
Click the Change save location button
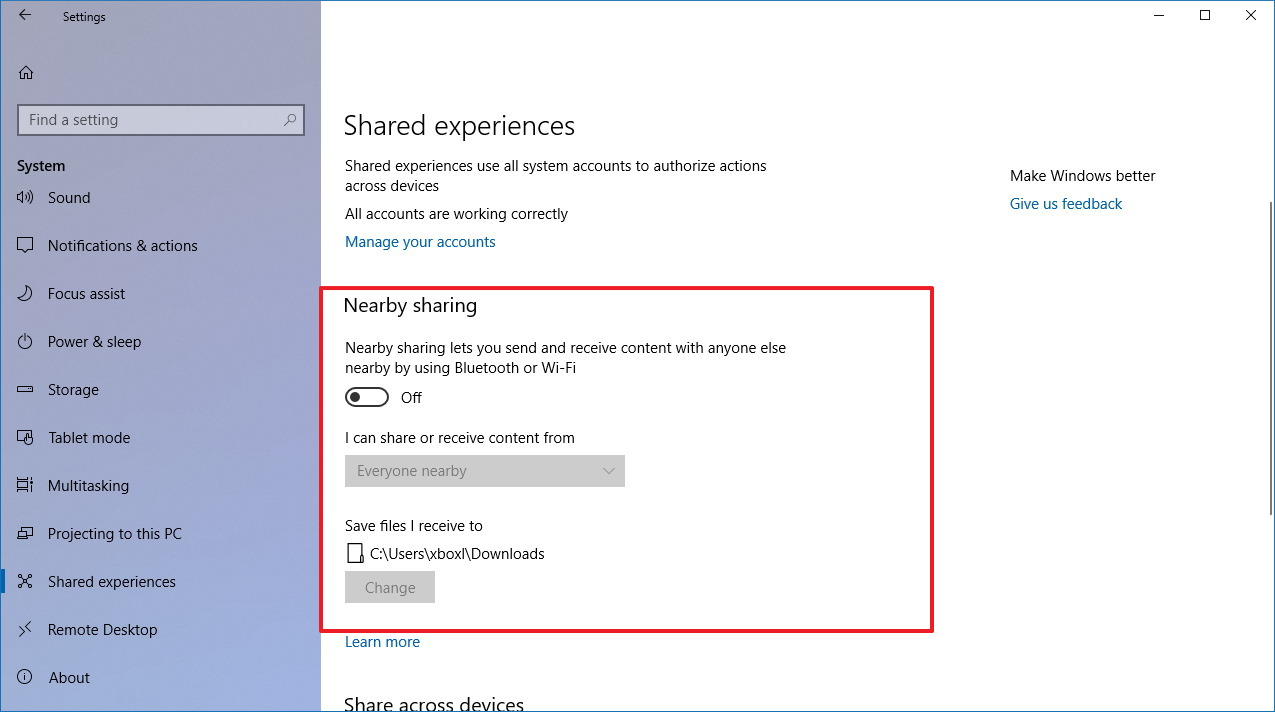[390, 588]
